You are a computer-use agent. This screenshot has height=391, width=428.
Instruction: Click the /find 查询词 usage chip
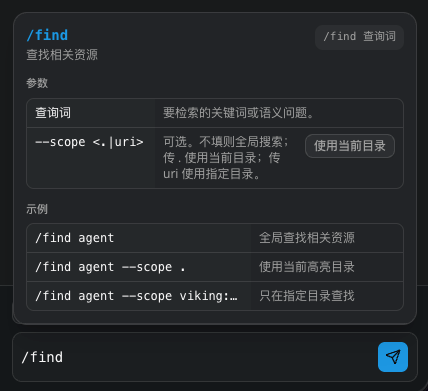point(359,36)
